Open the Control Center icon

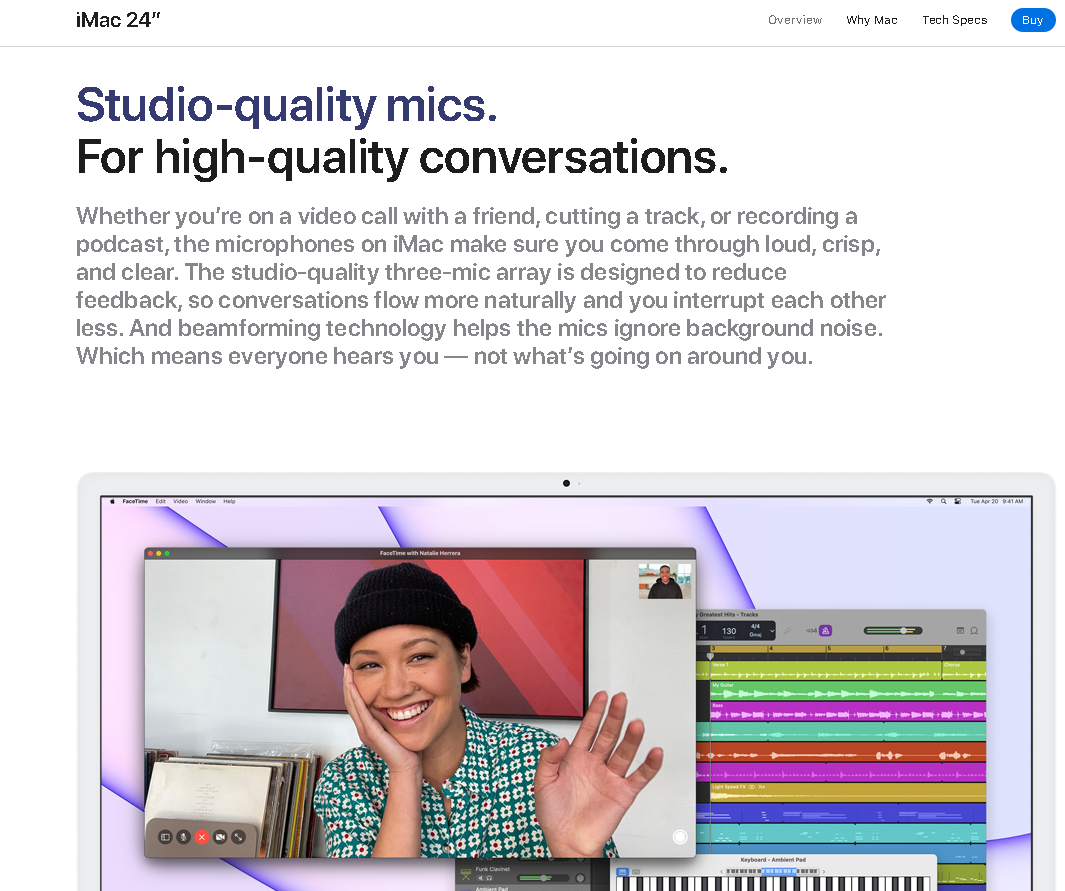tap(958, 501)
